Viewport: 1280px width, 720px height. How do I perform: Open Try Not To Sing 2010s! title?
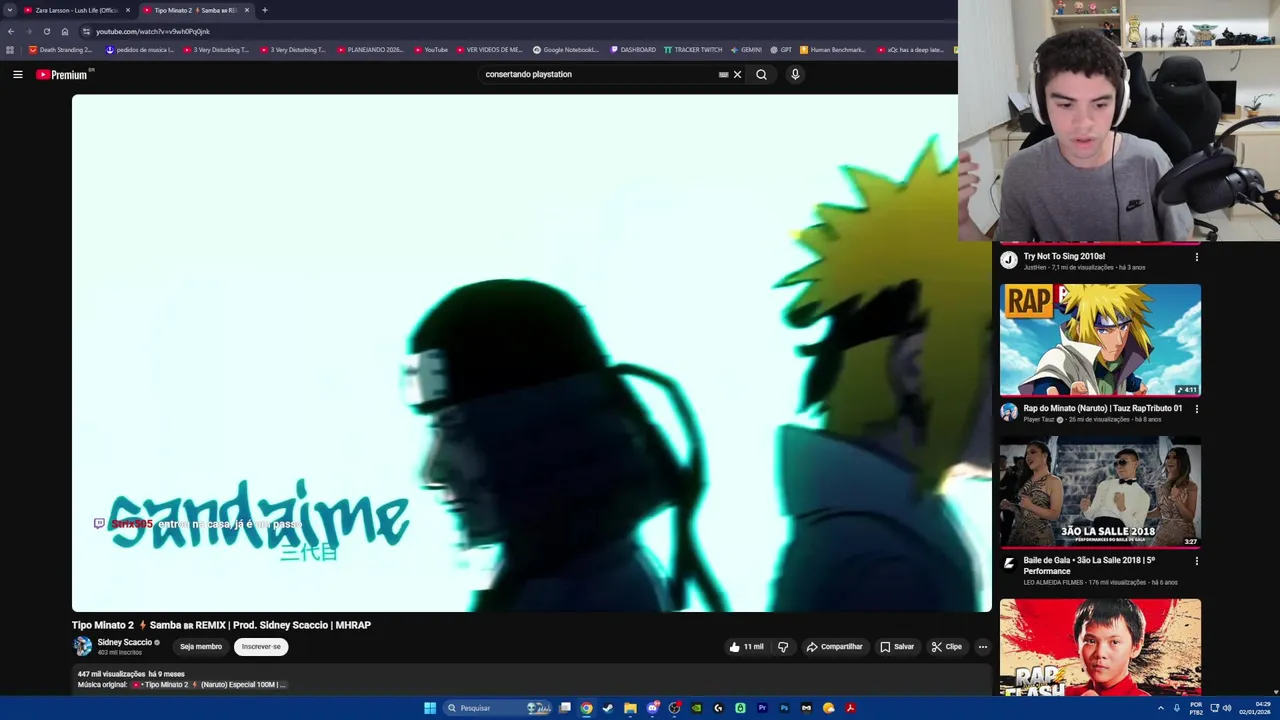click(x=1064, y=256)
